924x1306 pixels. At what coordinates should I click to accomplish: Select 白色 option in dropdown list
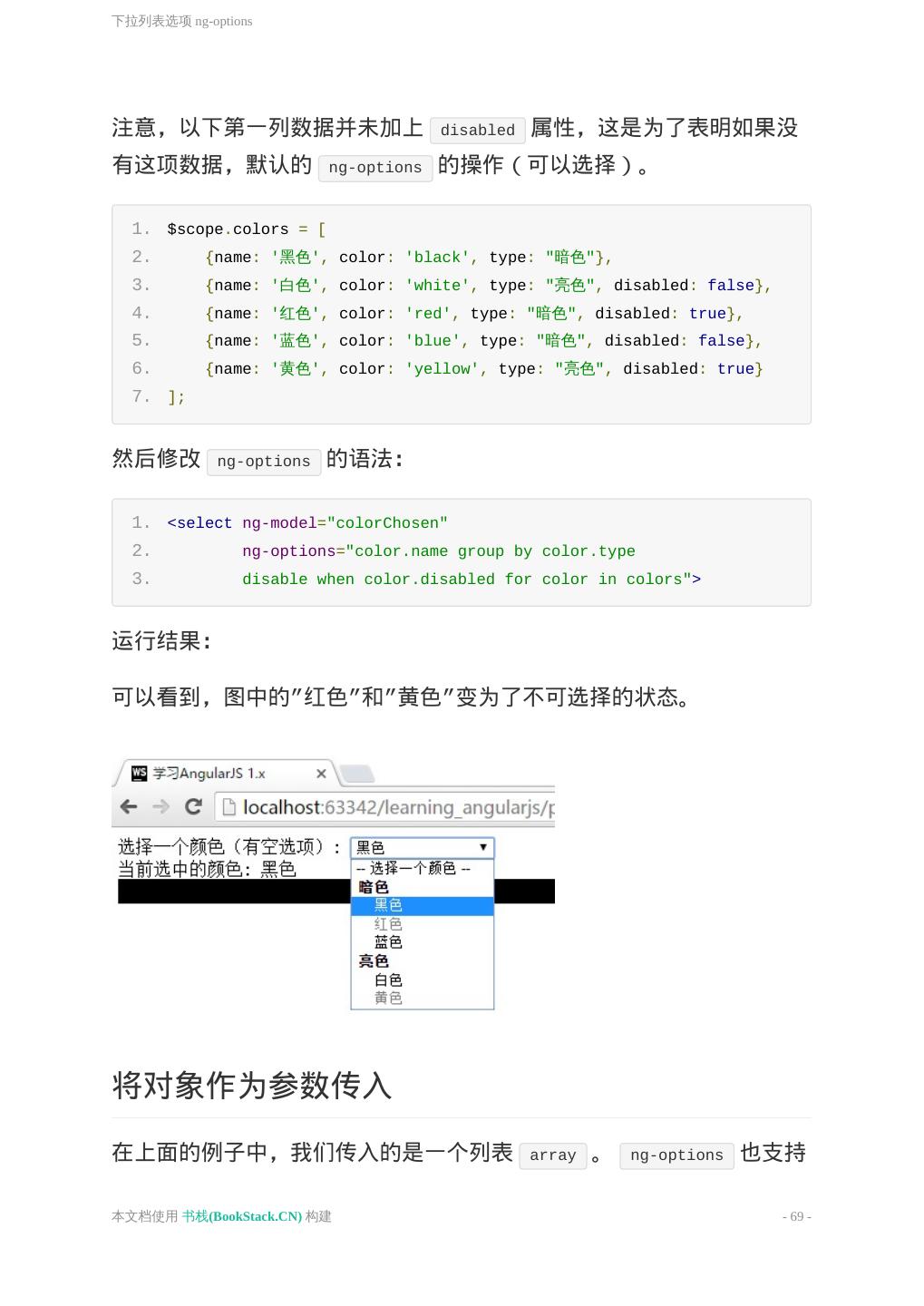423,980
